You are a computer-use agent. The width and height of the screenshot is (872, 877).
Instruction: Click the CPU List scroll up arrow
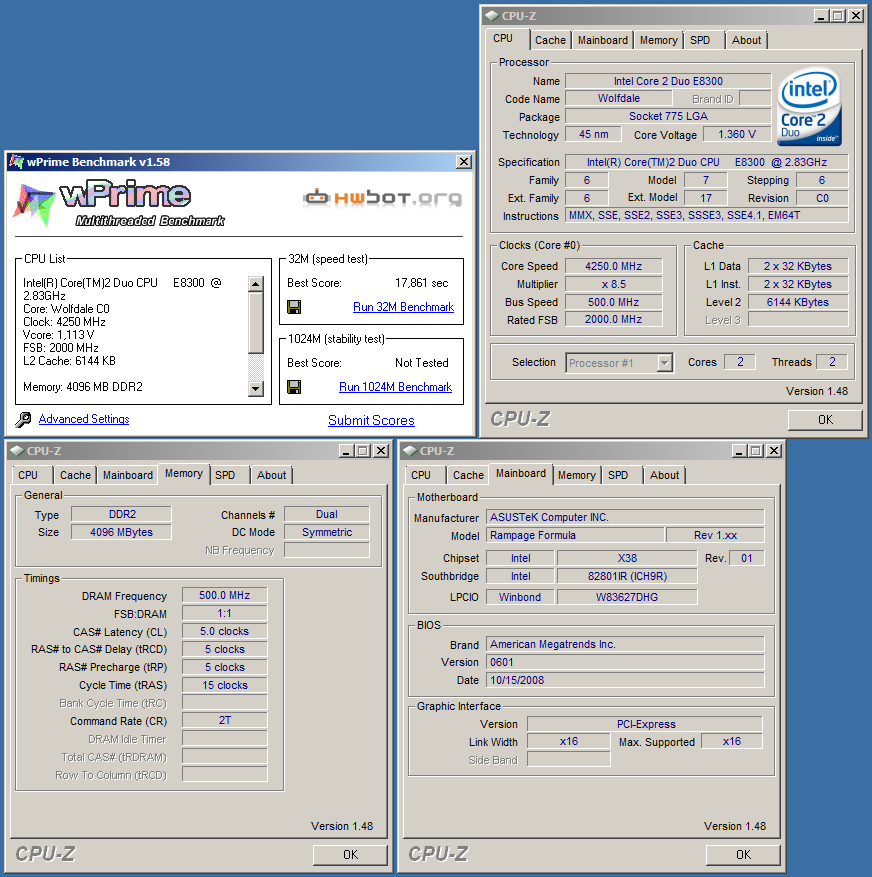coord(256,284)
